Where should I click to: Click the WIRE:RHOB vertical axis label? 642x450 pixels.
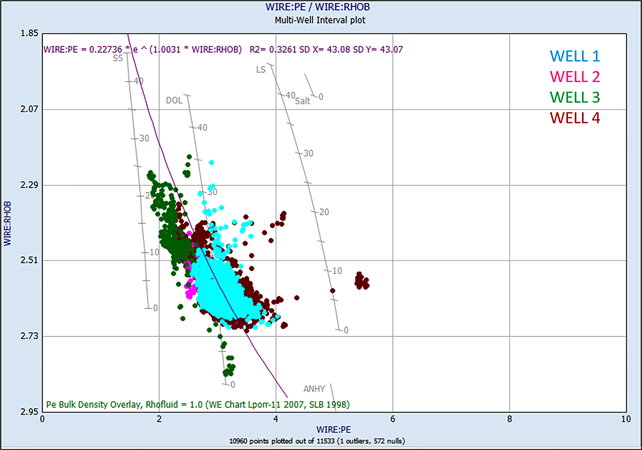point(8,227)
